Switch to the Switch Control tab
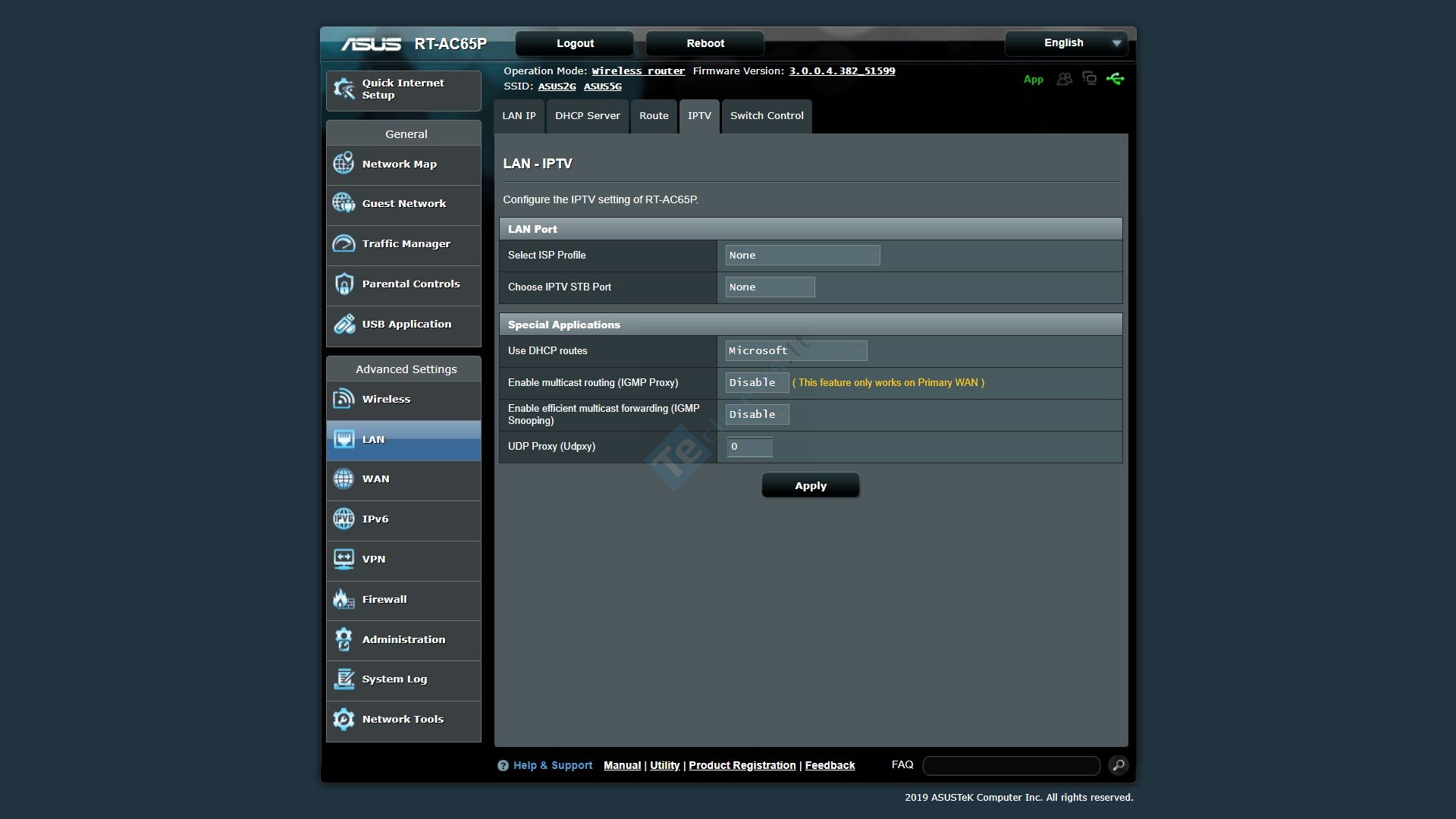1456x819 pixels. pyautogui.click(x=767, y=116)
